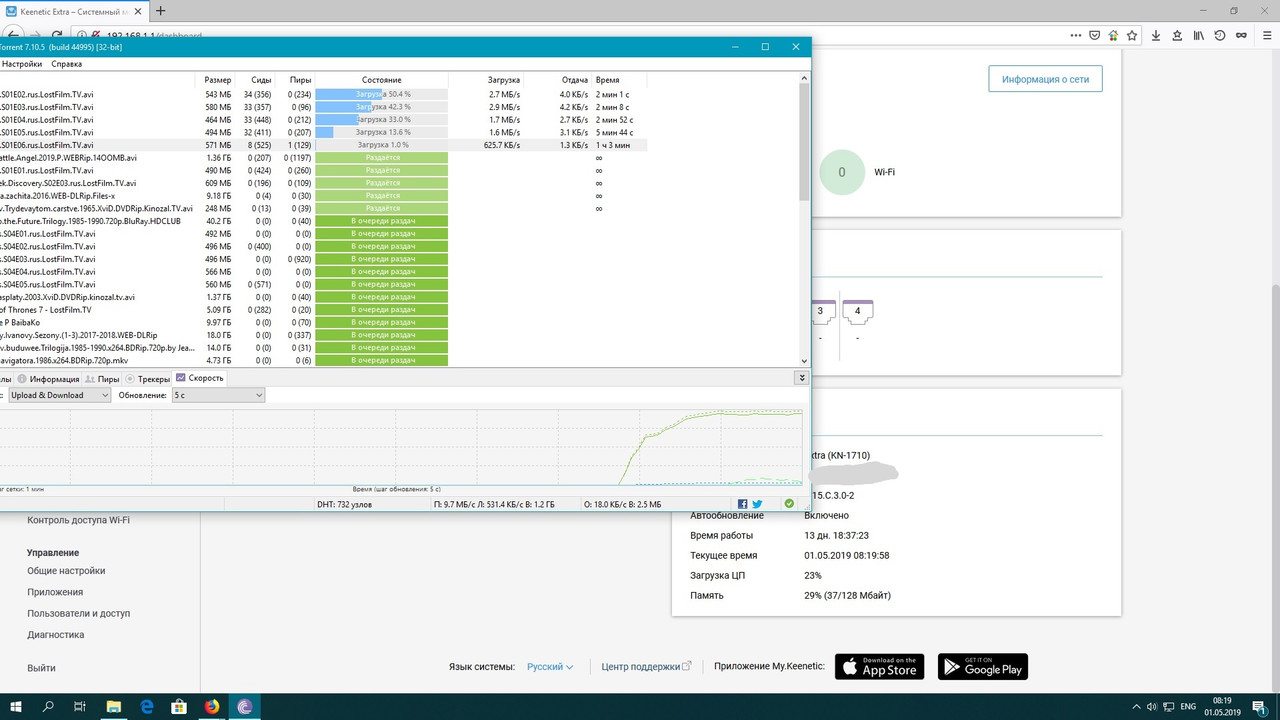Select the Скорость tab
1280x720 pixels.
(x=199, y=378)
